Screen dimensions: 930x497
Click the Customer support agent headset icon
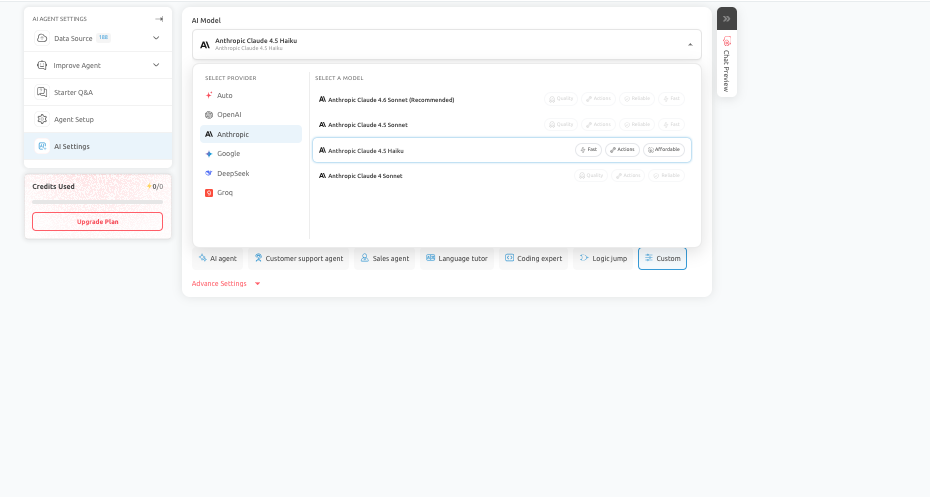[258, 258]
